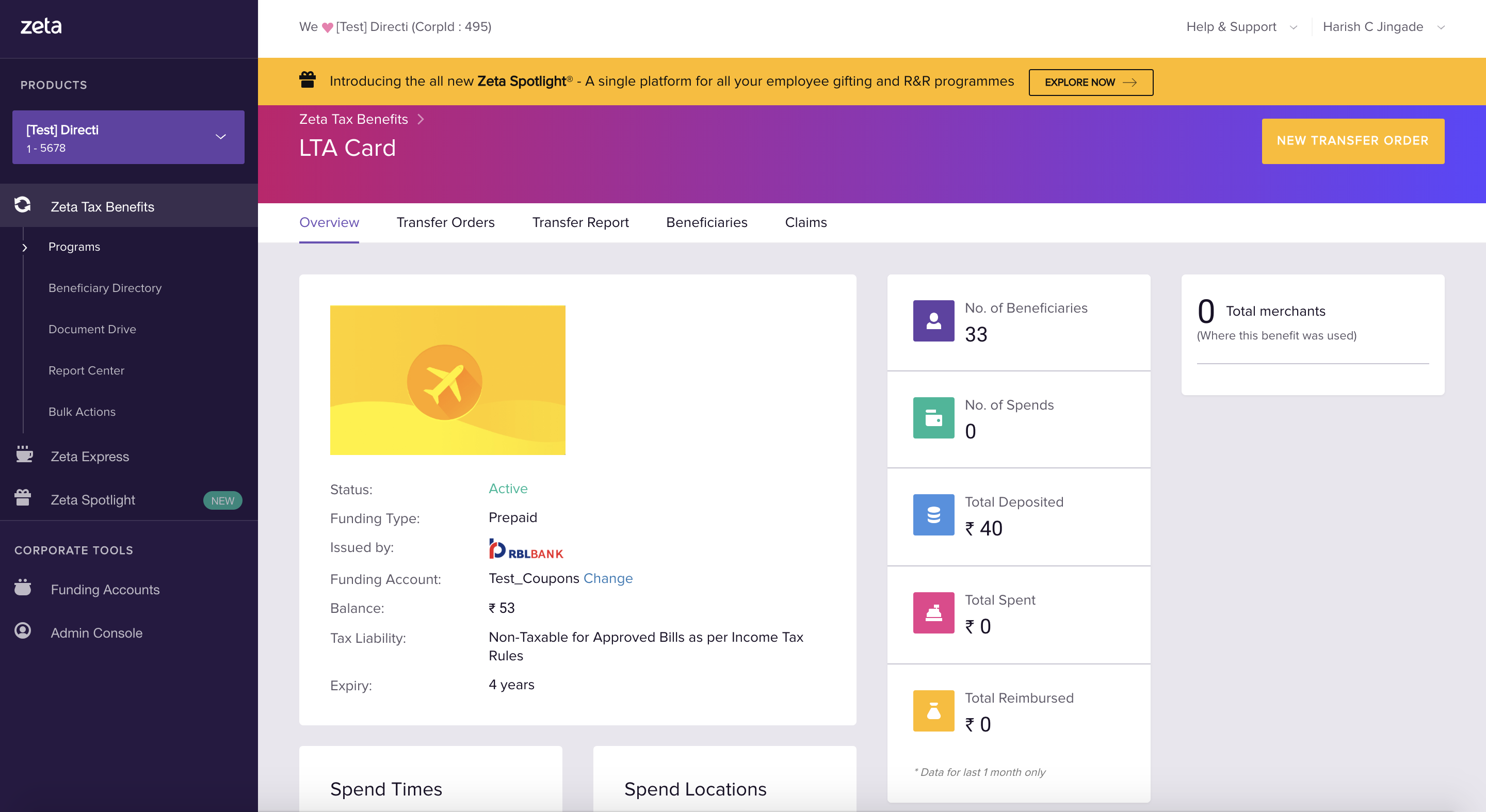The height and width of the screenshot is (812, 1486).
Task: Open the Transfer Report tab
Action: pyautogui.click(x=580, y=223)
